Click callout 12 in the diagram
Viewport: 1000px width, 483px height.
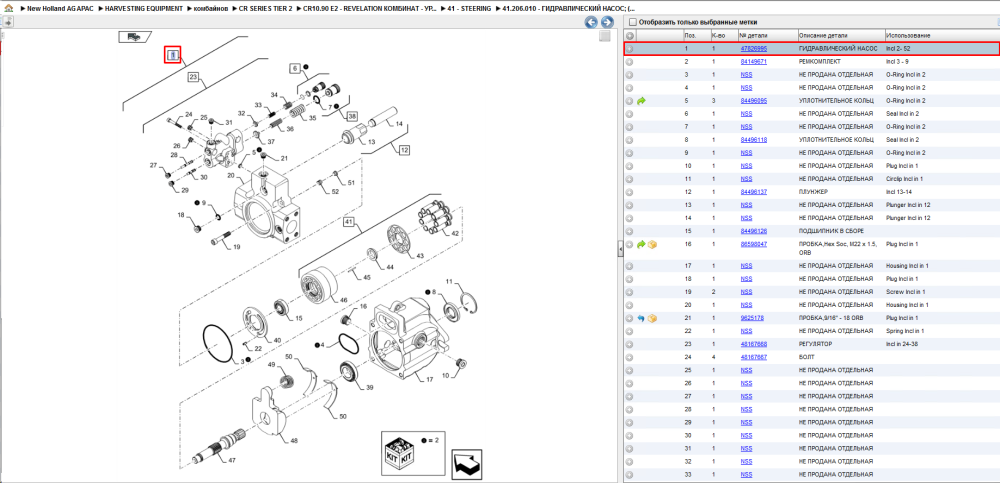(405, 151)
